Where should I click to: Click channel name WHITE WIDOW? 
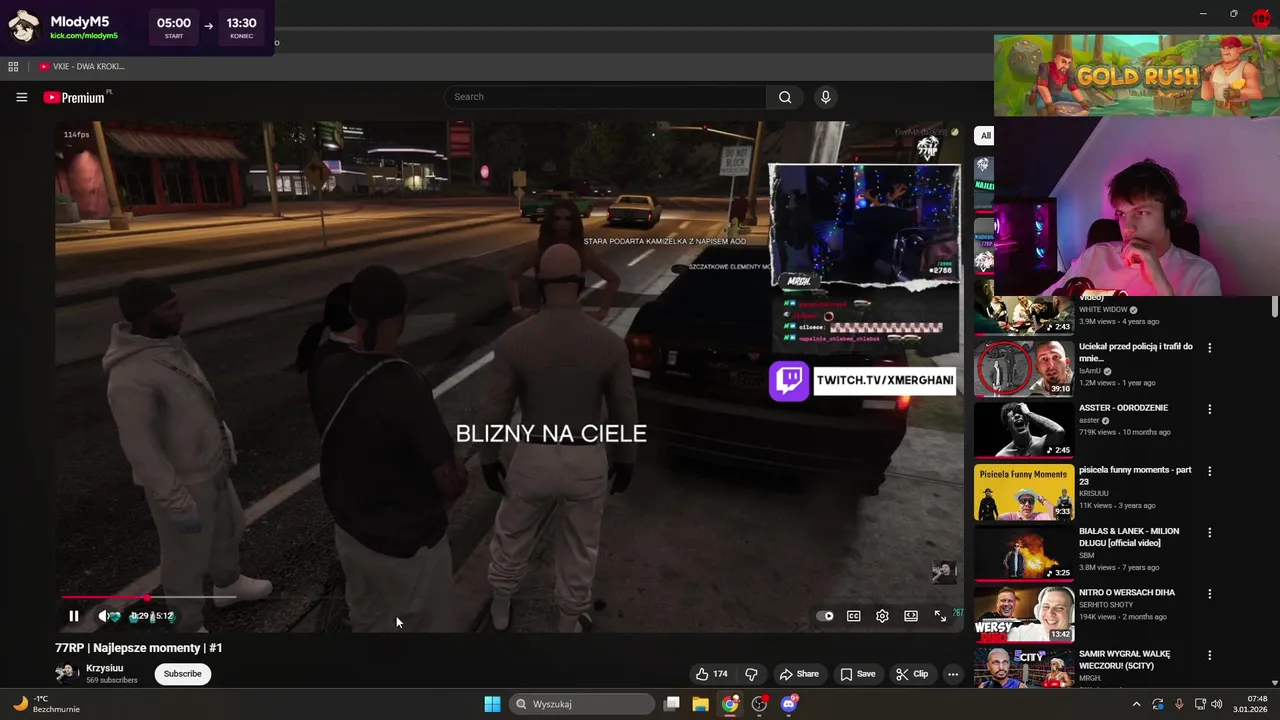(x=1103, y=310)
